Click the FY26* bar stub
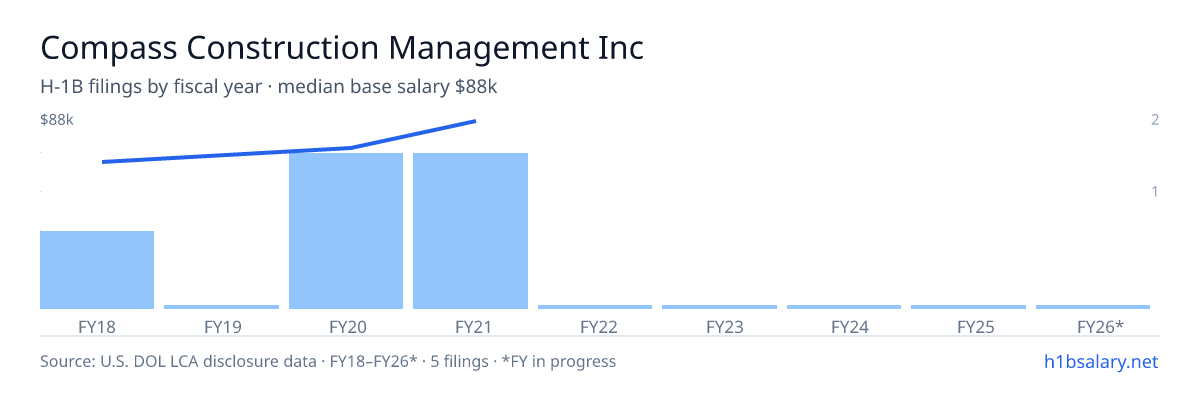 (1093, 307)
